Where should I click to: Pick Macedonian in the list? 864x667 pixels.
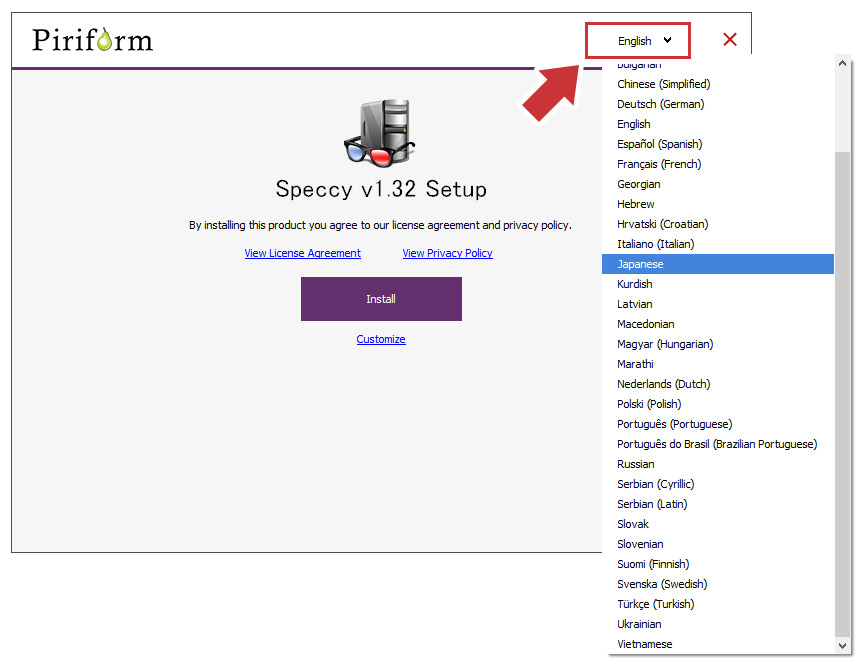[x=718, y=324]
